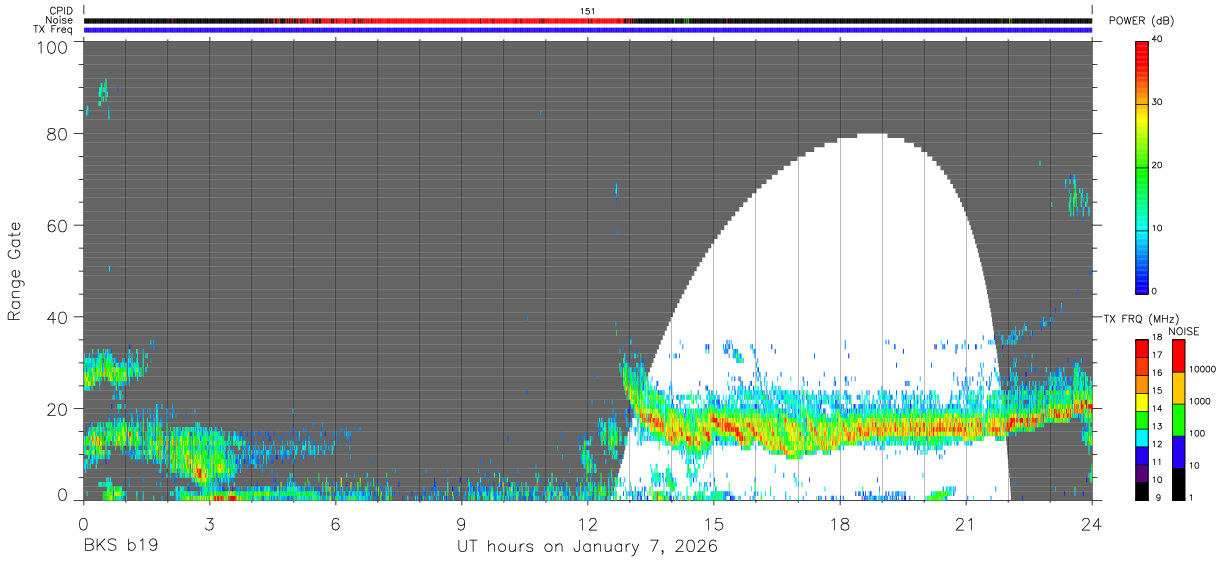This screenshot has width=1228, height=567.
Task: Click the 24 label on the UT hours axis
Action: 1092,525
